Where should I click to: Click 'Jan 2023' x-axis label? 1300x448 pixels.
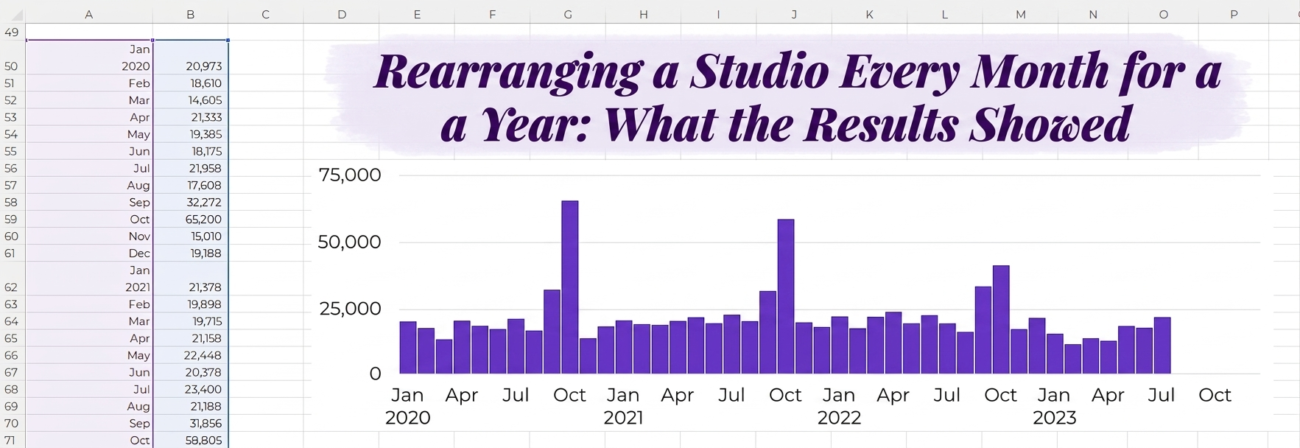tap(1054, 406)
